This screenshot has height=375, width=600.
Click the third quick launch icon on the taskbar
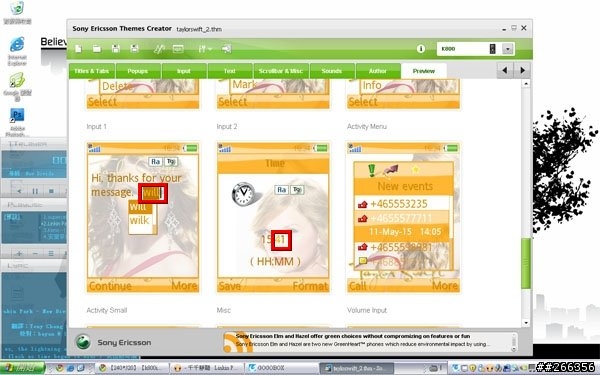pyautogui.click(x=81, y=368)
